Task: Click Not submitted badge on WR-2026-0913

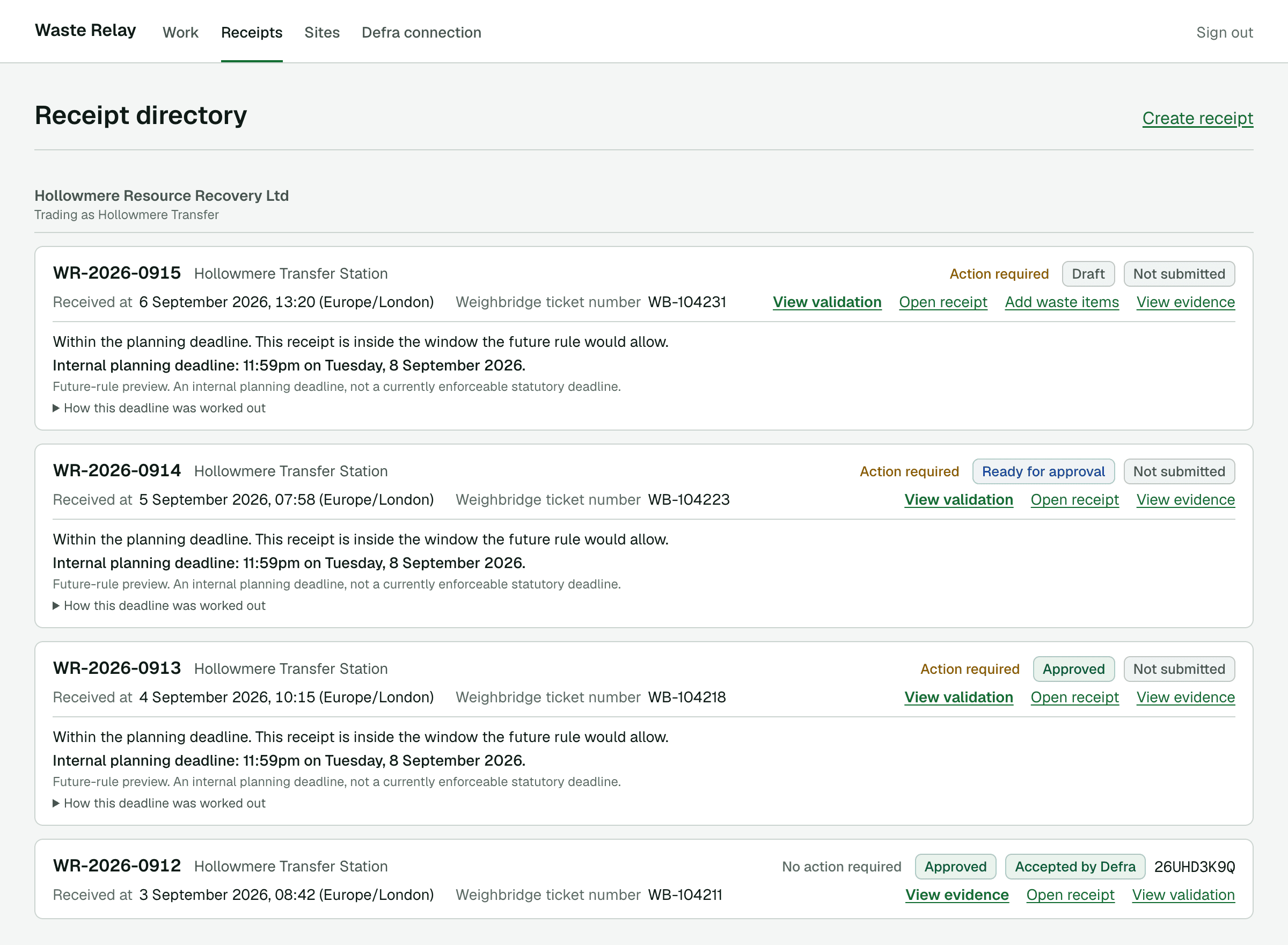Action: point(1179,669)
